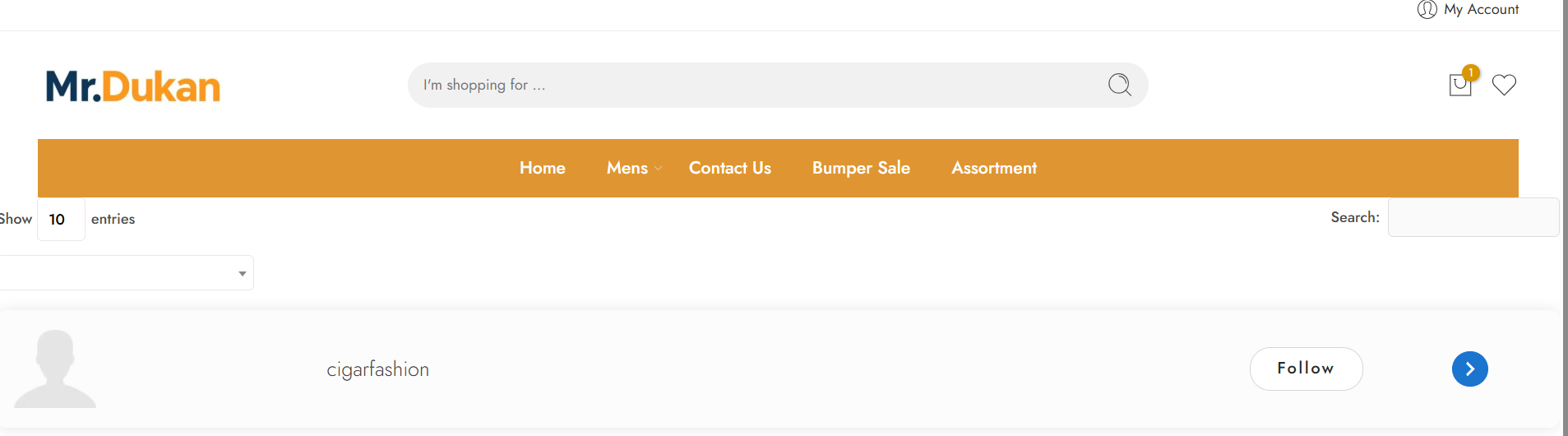Image resolution: width=1568 pixels, height=436 pixels.
Task: Open the cigarfashion store name
Action: (x=378, y=369)
